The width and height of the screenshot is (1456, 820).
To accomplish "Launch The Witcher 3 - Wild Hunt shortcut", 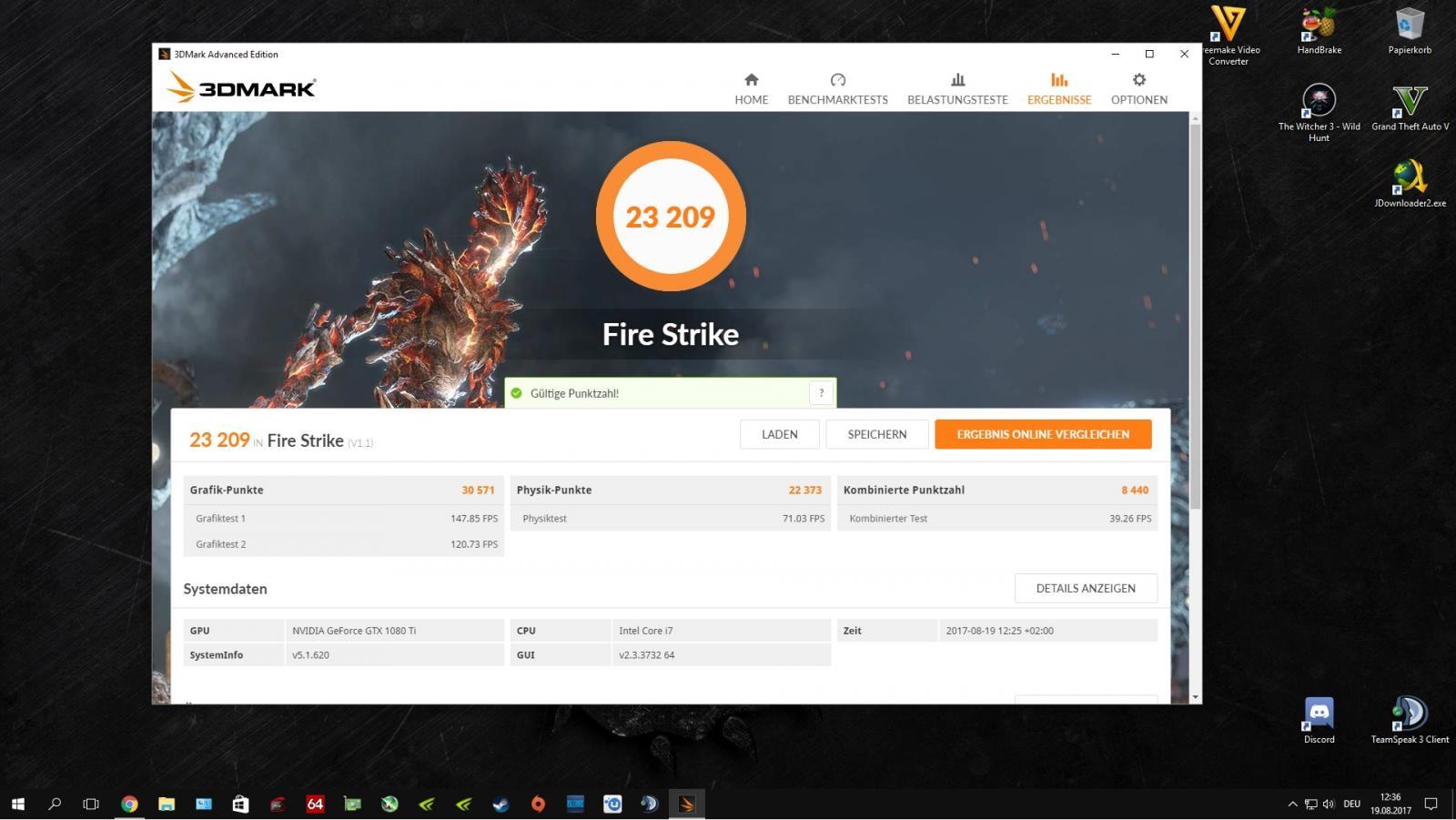I will coord(1319,113).
